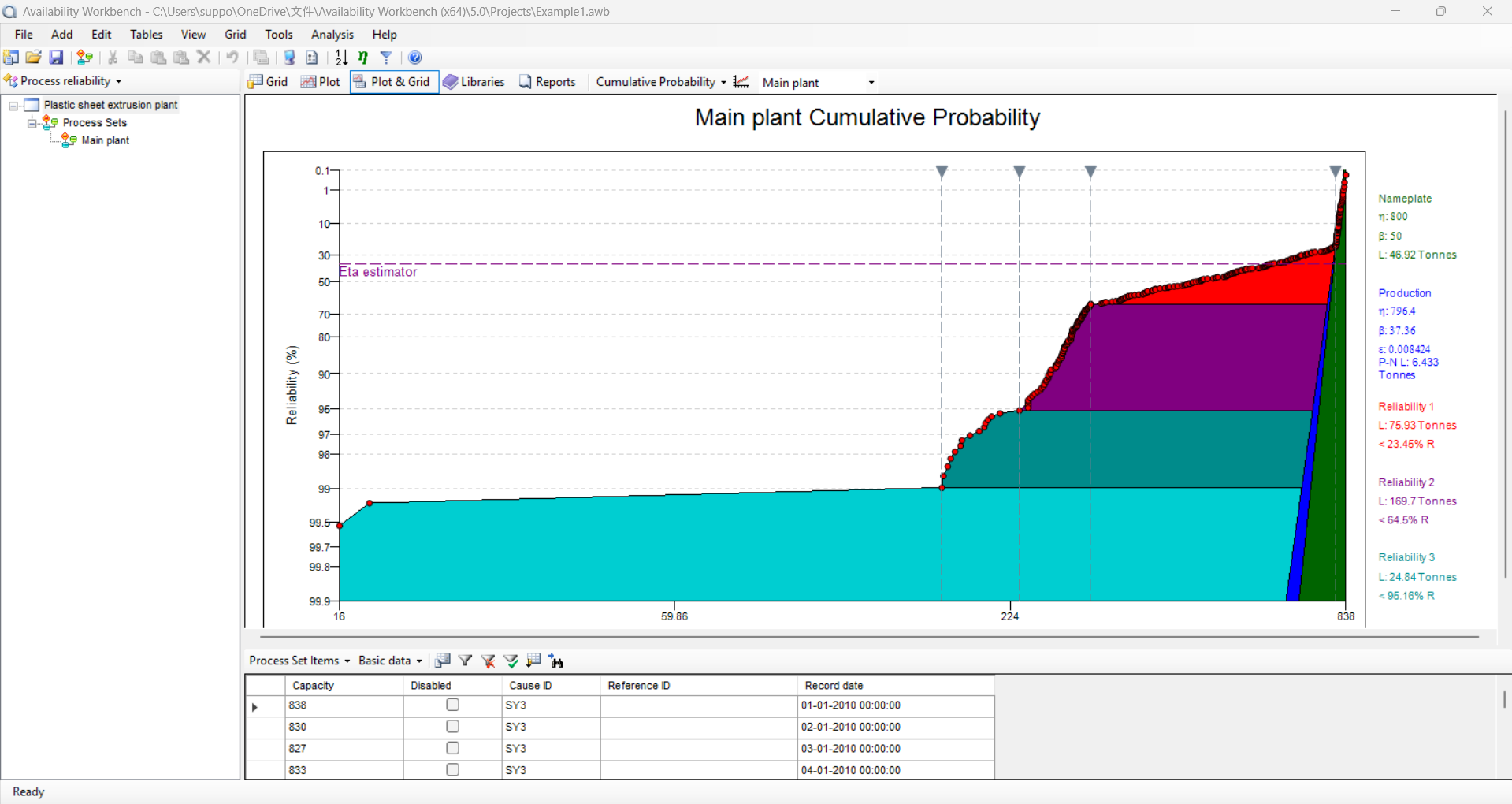Click the greyed window list toolbar icon
Image resolution: width=1512 pixels, height=804 pixels.
261,58
